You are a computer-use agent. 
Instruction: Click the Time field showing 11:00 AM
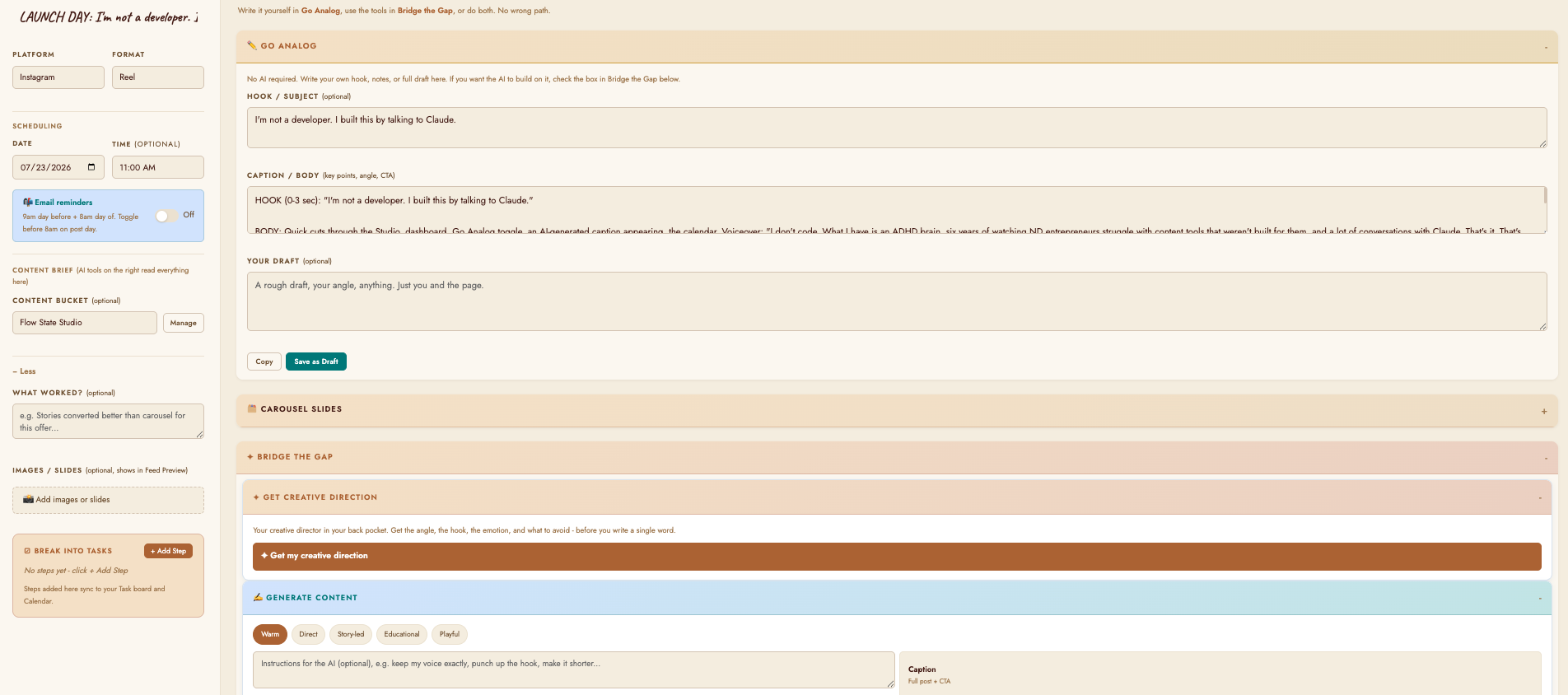158,167
